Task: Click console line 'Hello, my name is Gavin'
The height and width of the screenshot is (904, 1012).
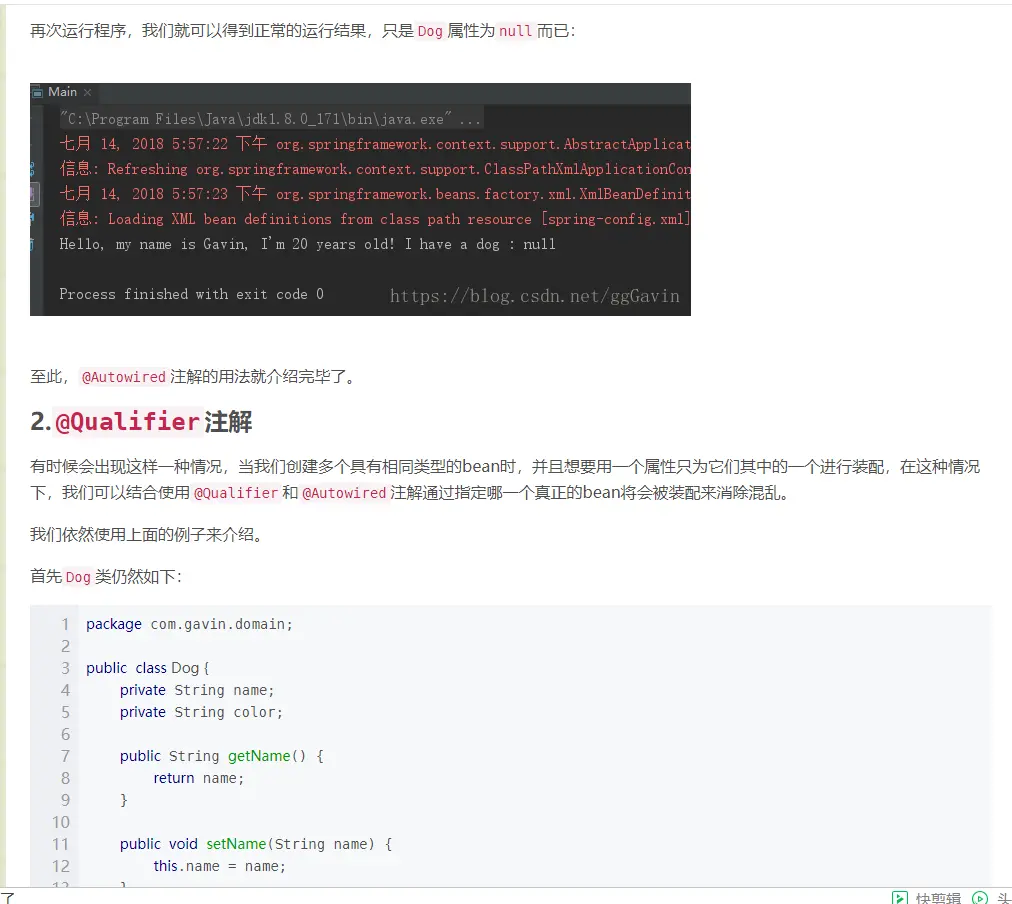Action: pyautogui.click(x=307, y=244)
